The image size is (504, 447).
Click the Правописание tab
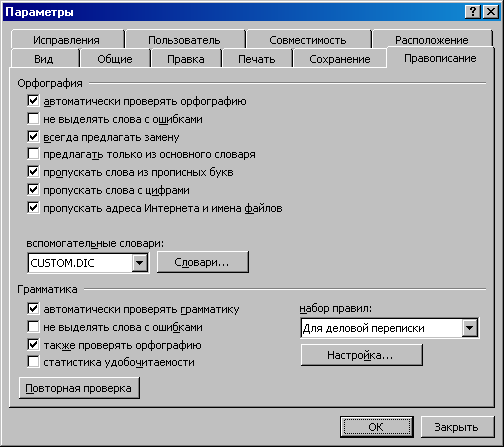440,58
